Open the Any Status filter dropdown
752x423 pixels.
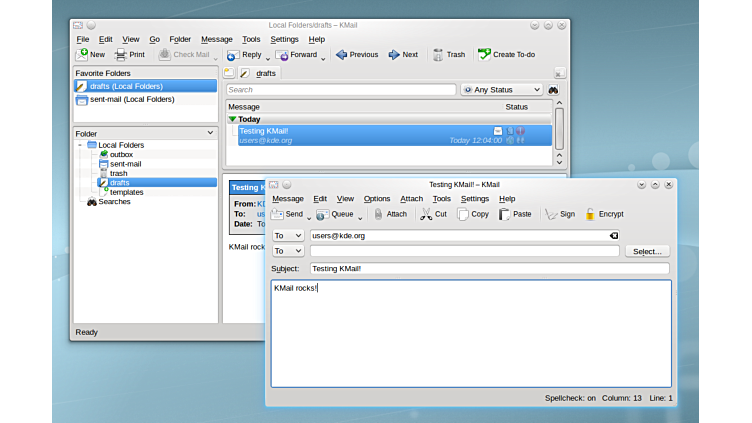[501, 90]
